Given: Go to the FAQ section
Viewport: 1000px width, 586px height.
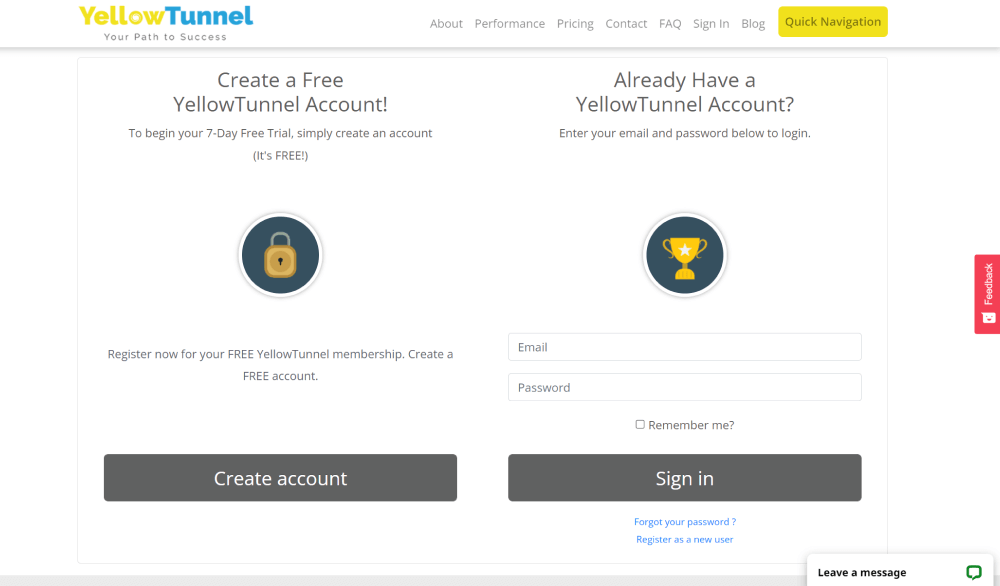Looking at the screenshot, I should tap(670, 23).
